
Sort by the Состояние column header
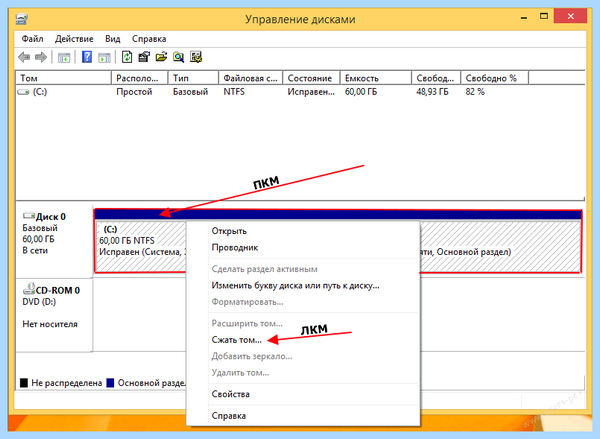click(311, 78)
